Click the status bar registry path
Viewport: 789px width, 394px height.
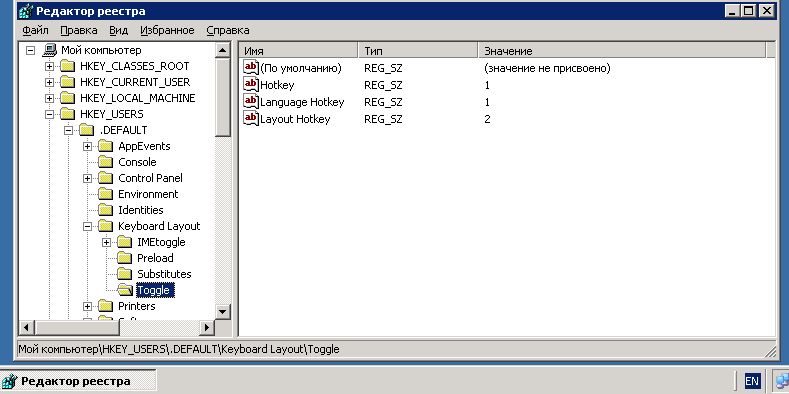coord(179,349)
